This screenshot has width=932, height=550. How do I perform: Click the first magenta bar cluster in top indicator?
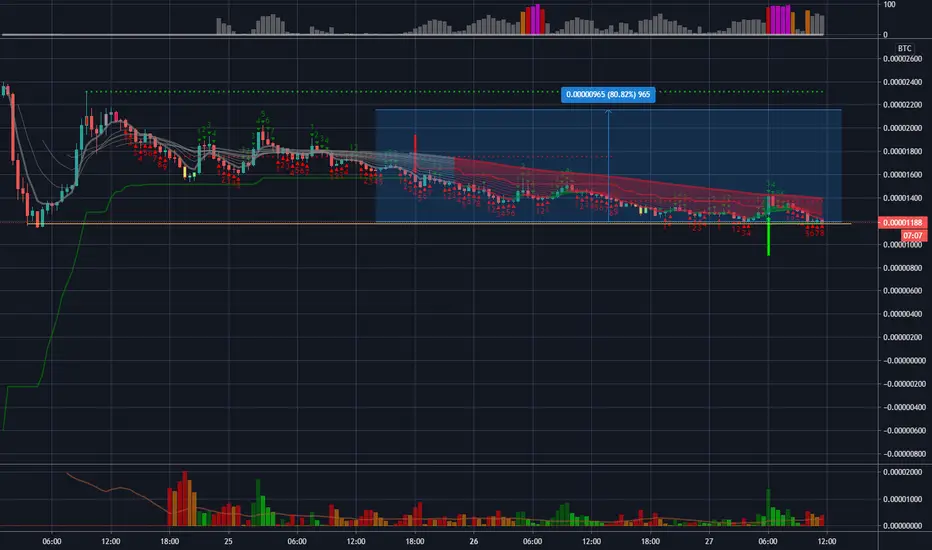click(535, 20)
